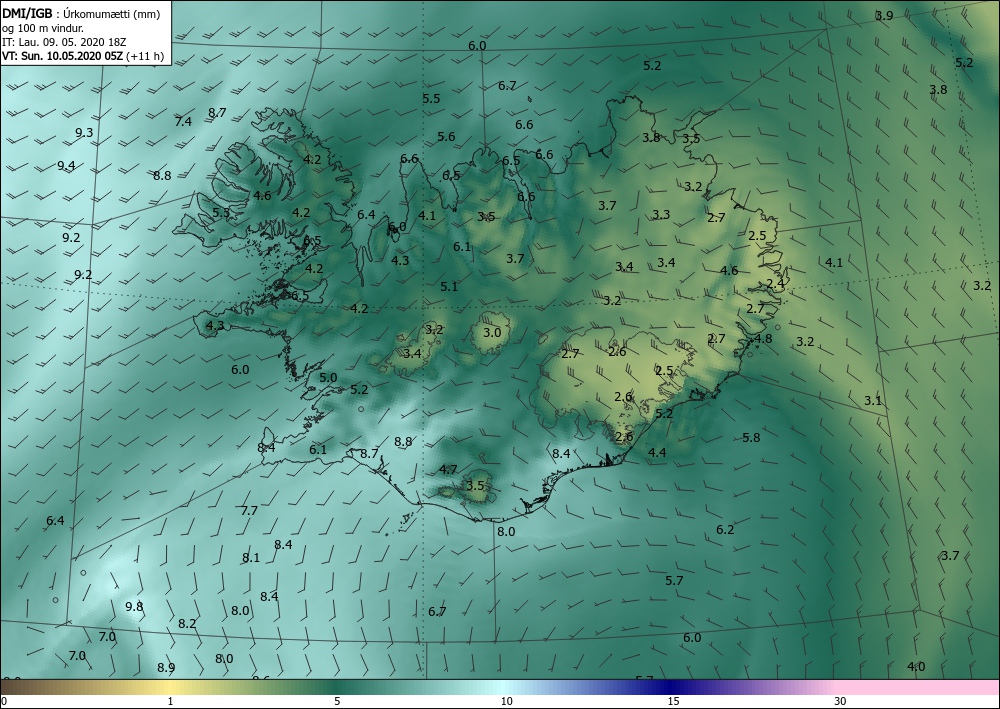Click the 5.5 value on the map
This screenshot has height=709, width=1000.
[431, 98]
